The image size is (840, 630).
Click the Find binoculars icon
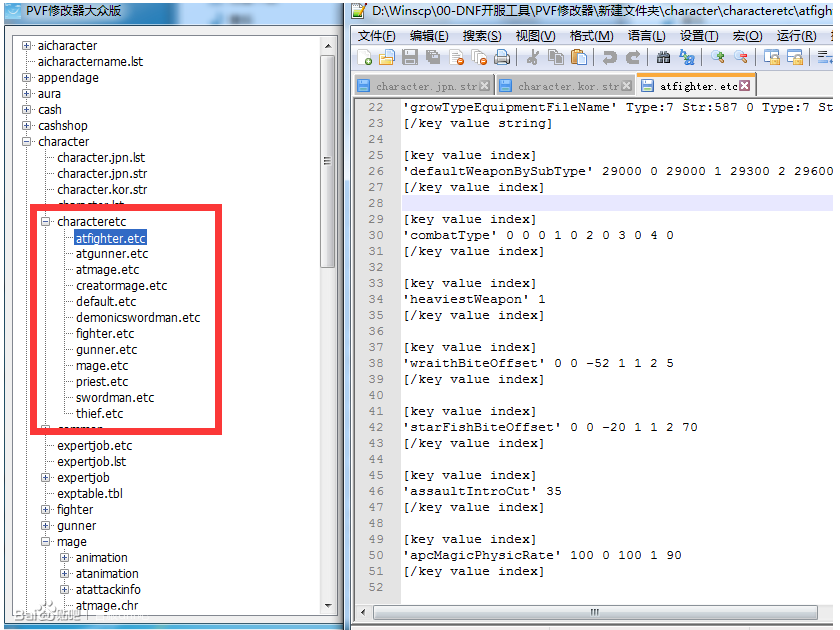pyautogui.click(x=663, y=58)
